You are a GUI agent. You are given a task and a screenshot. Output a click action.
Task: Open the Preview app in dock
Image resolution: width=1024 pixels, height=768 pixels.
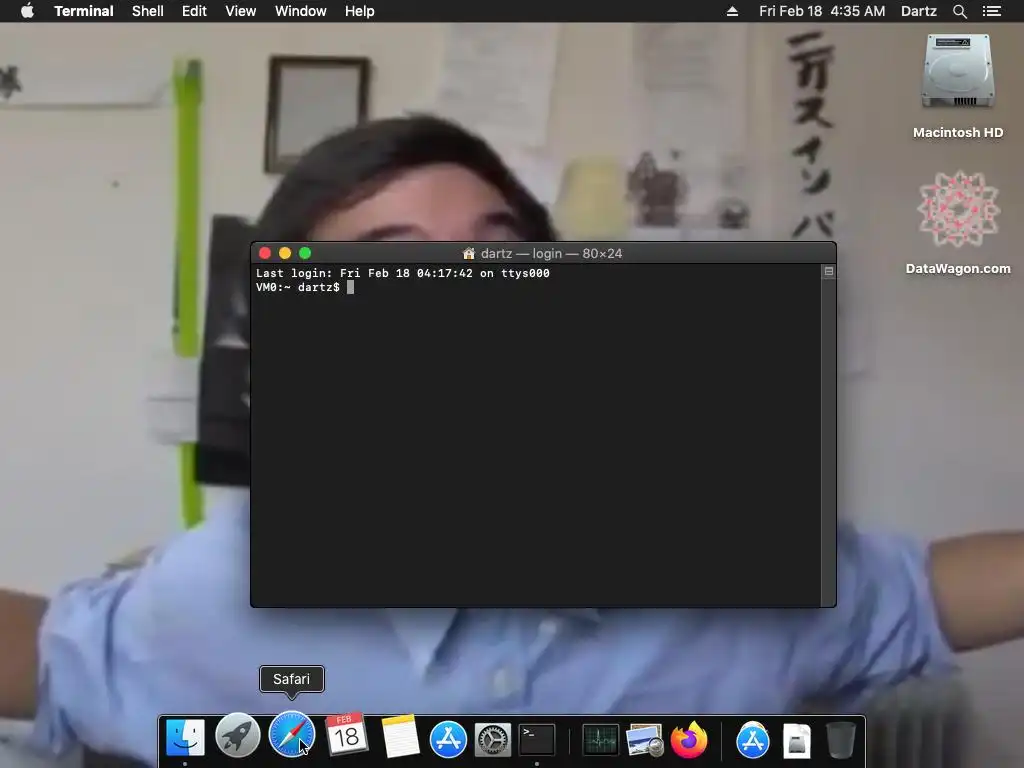click(645, 741)
